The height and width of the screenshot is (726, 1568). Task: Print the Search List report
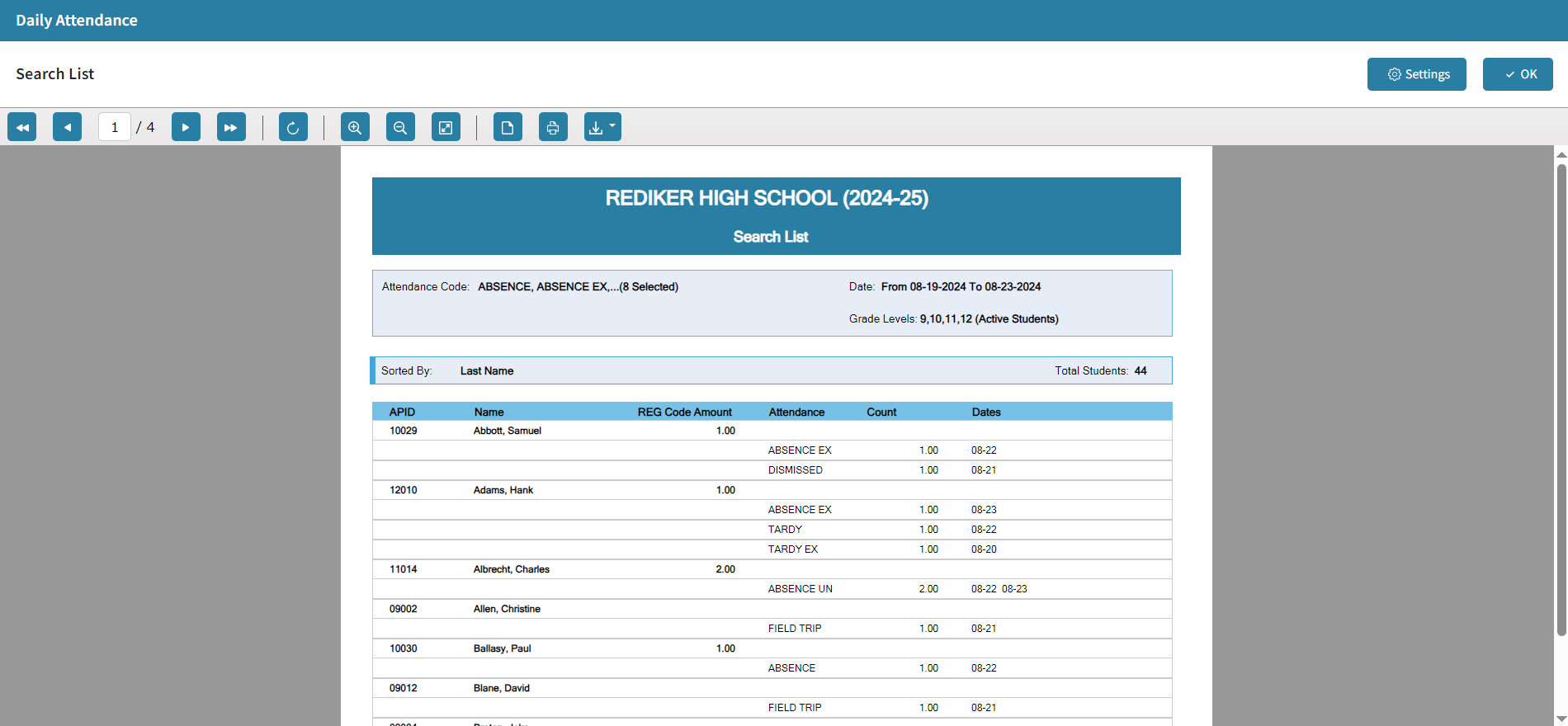click(553, 127)
